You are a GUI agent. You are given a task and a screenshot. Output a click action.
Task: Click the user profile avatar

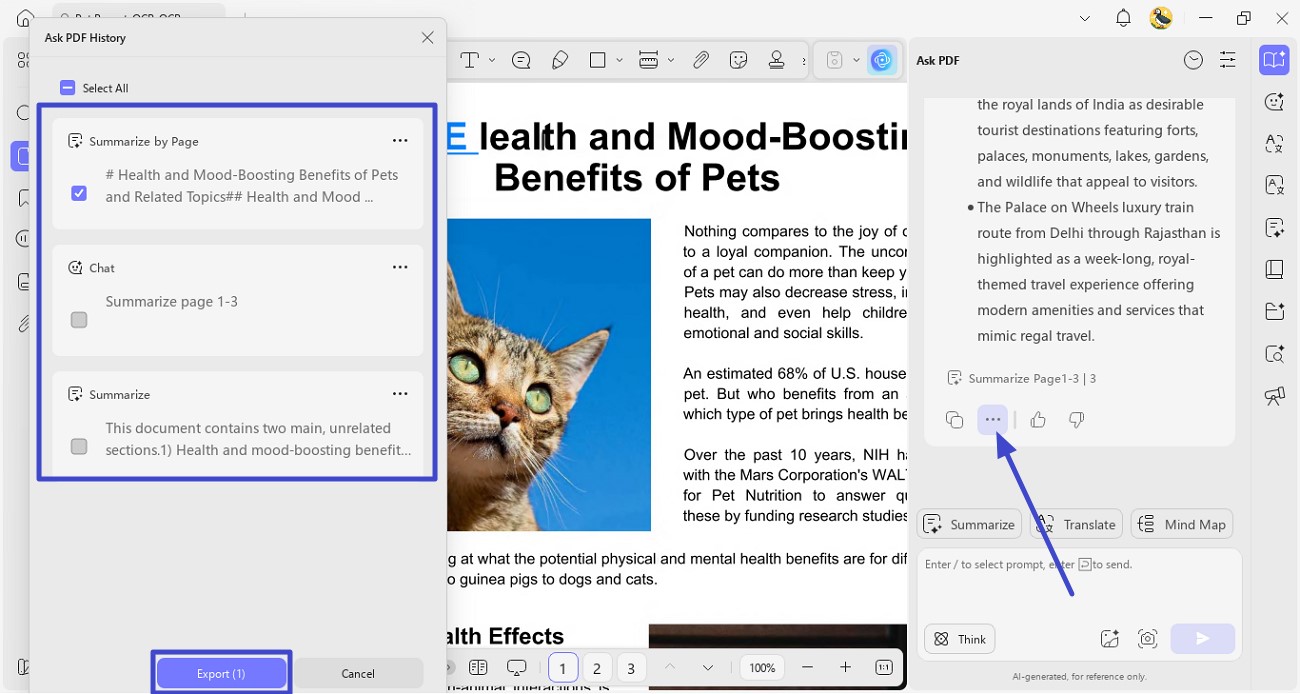(x=1161, y=18)
